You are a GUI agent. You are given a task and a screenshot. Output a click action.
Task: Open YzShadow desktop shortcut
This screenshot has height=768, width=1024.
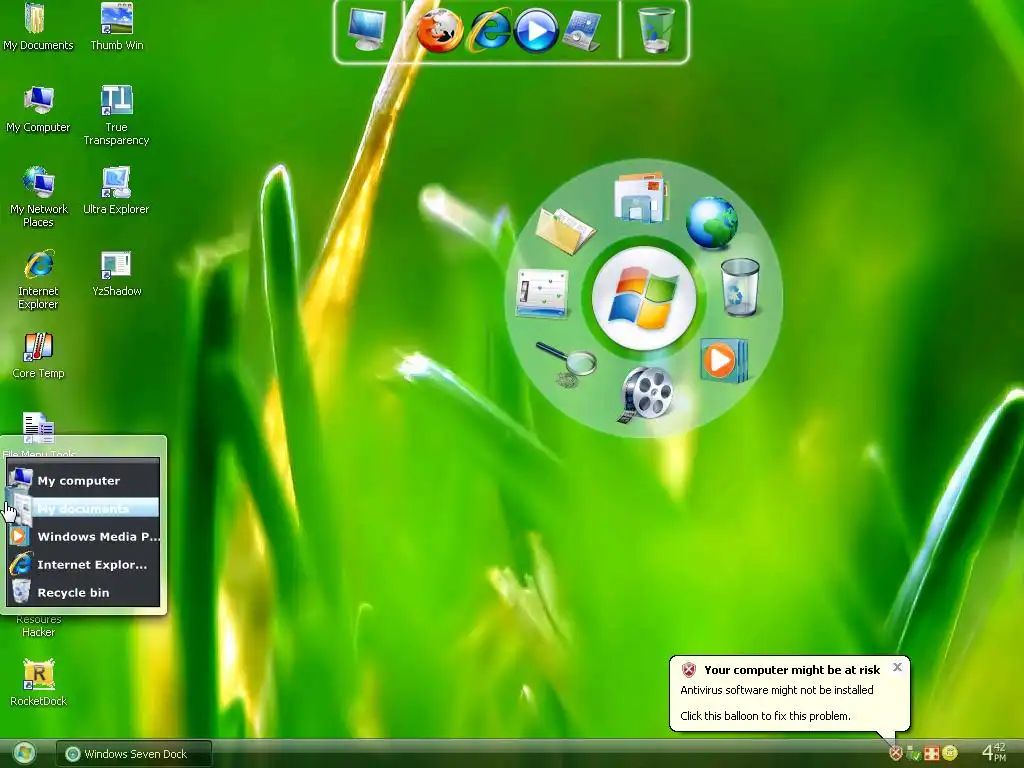coord(116,274)
